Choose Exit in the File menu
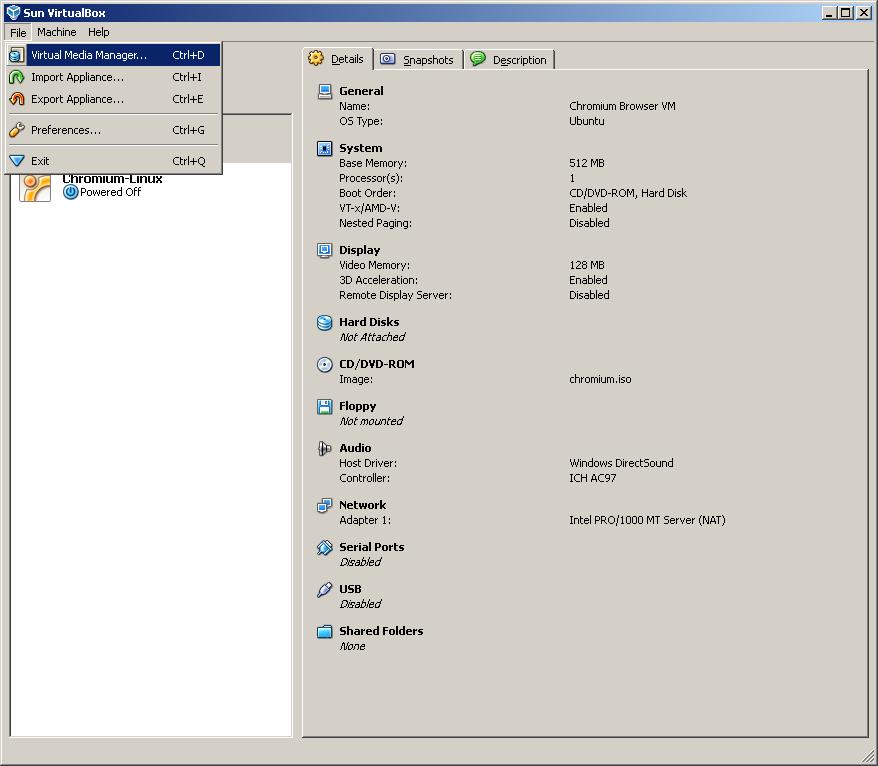Screen dimensions: 878x766 pyautogui.click(x=114, y=161)
